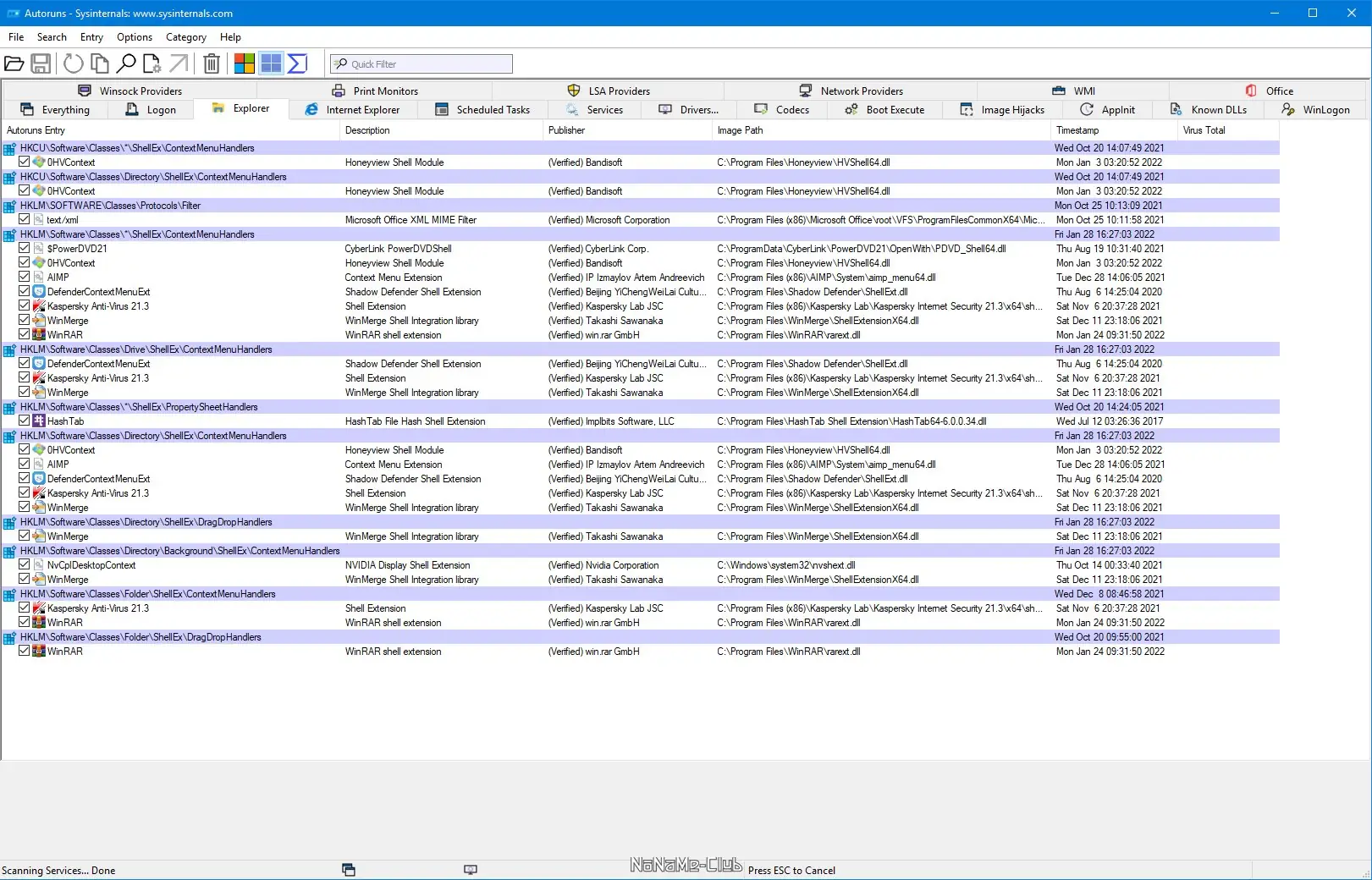Open the Image Hijacks tab
This screenshot has height=880, width=1372.
tap(1003, 110)
